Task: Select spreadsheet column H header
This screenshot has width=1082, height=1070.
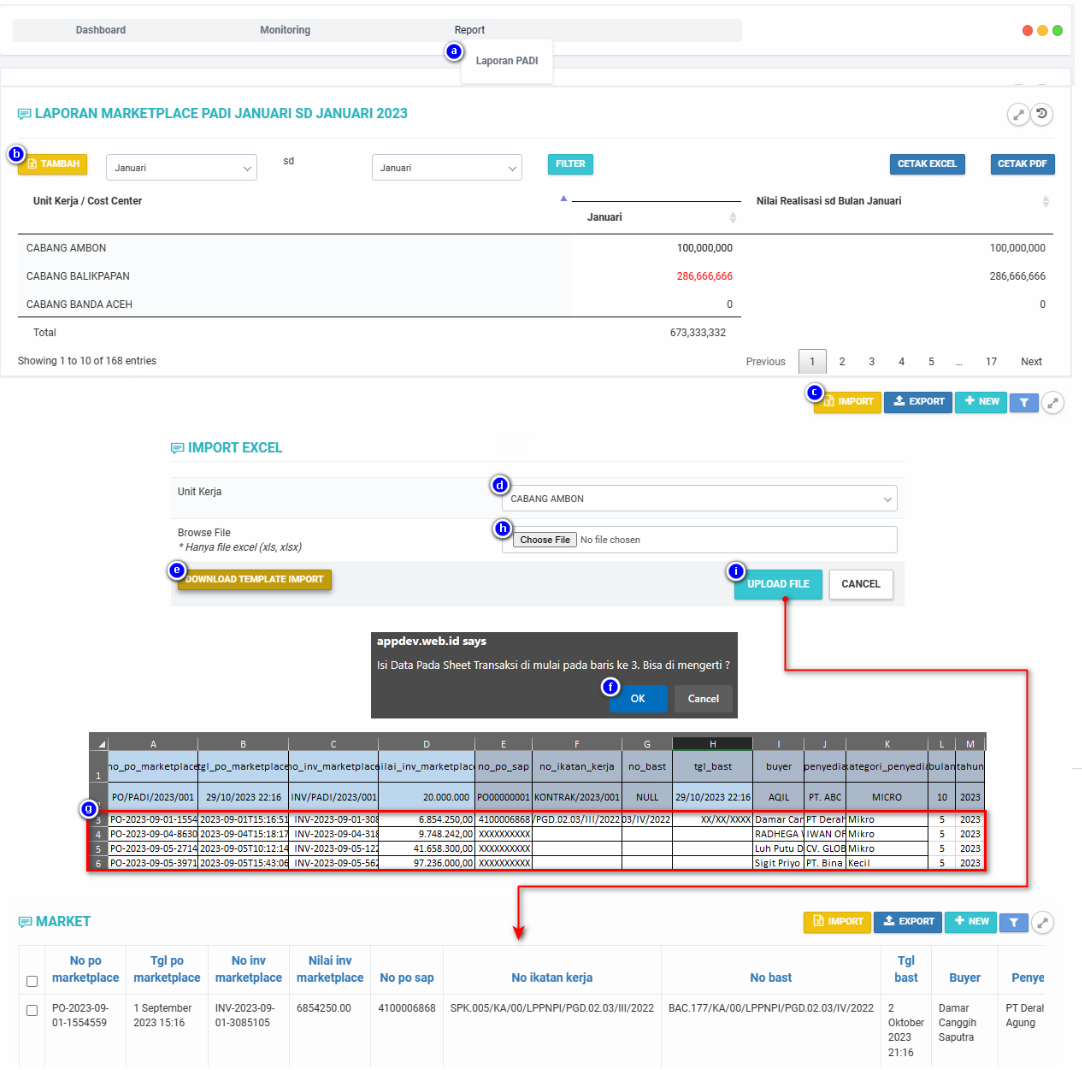Action: 712,744
